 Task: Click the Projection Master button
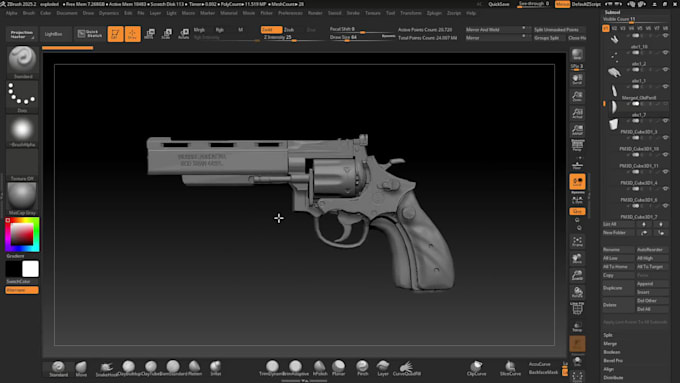[x=22, y=34]
